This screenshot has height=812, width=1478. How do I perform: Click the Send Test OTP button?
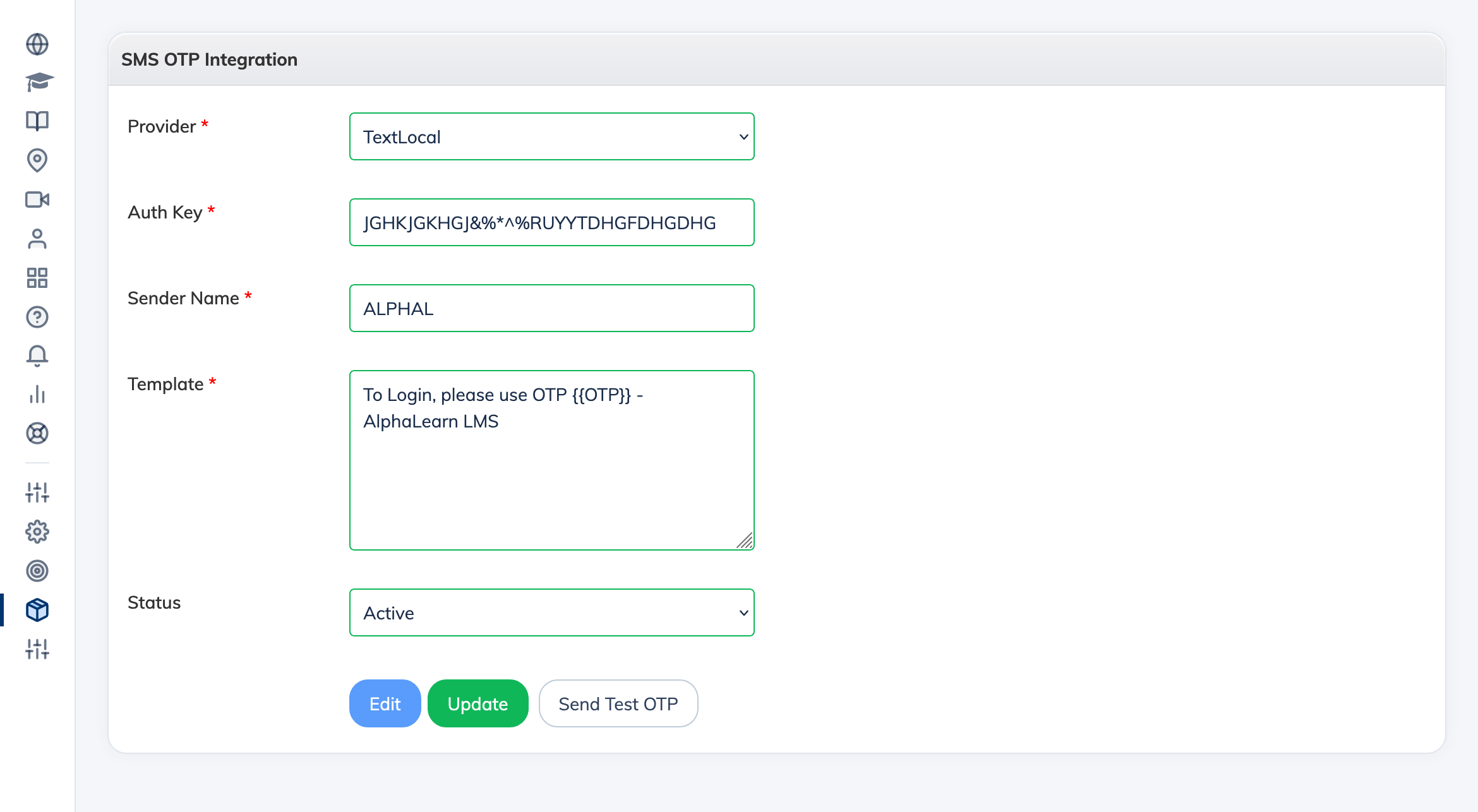tap(618, 703)
